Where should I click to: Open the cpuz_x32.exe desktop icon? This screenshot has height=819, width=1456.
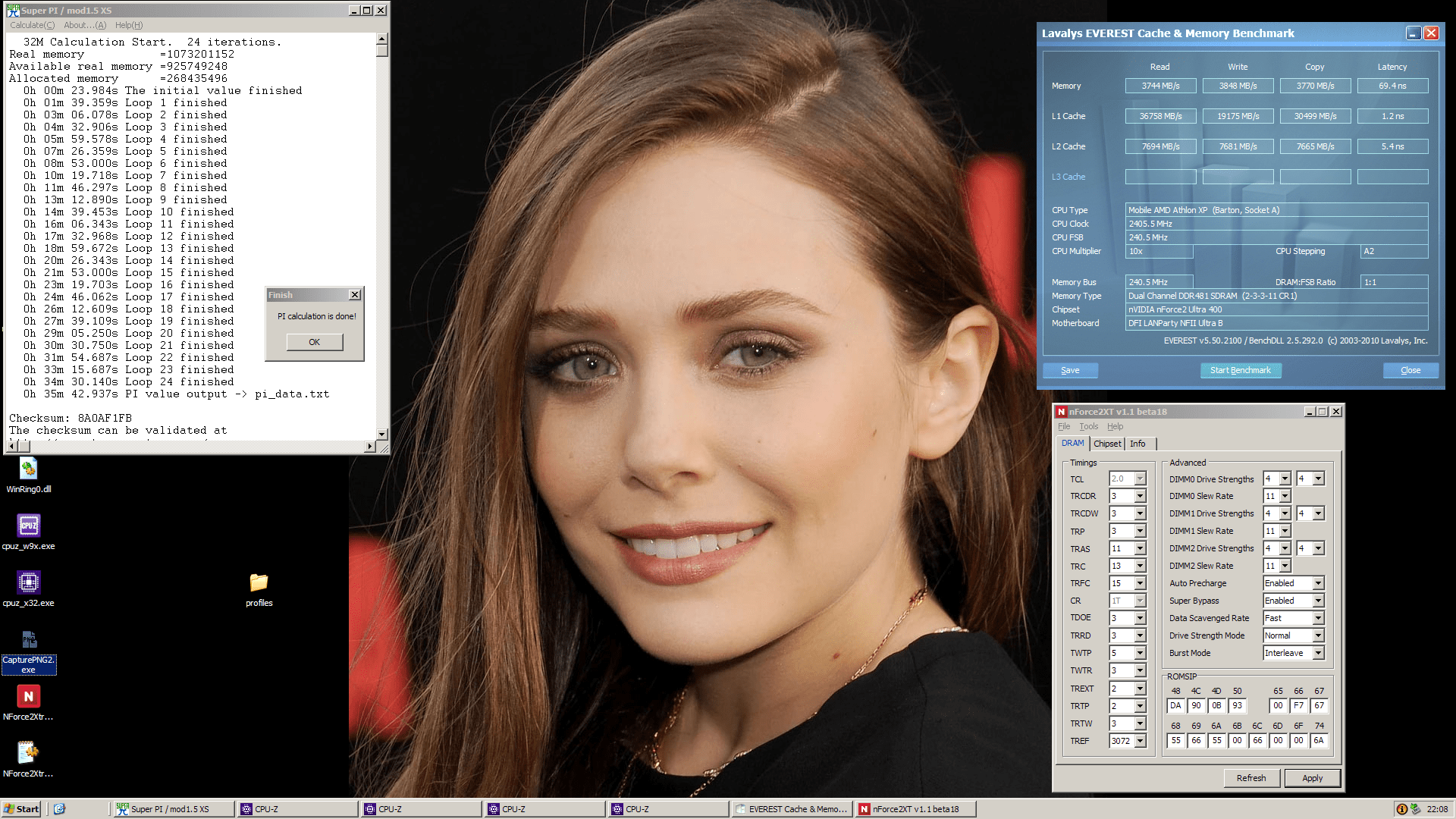point(28,582)
